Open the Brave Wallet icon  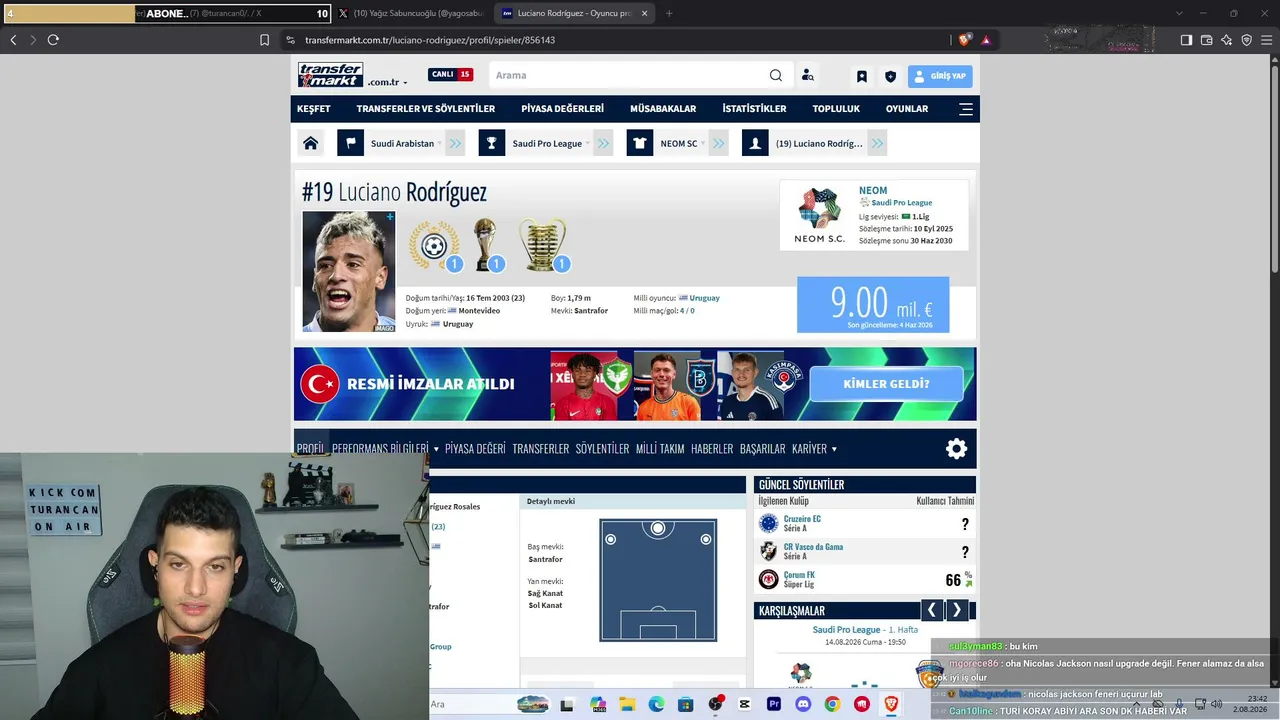(1206, 40)
